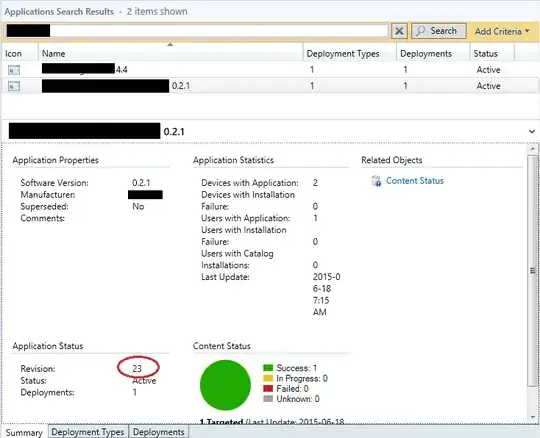Click the red Failed legend swatch
540x438 pixels.
click(268, 388)
